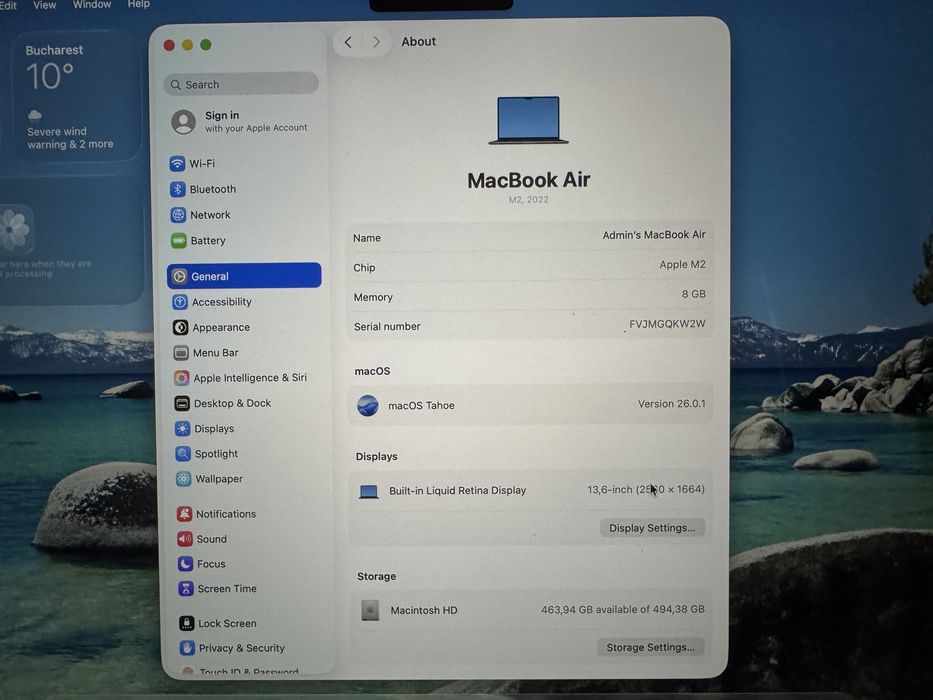Open Storage Settings button
Viewport: 933px width, 700px height.
[x=650, y=647]
